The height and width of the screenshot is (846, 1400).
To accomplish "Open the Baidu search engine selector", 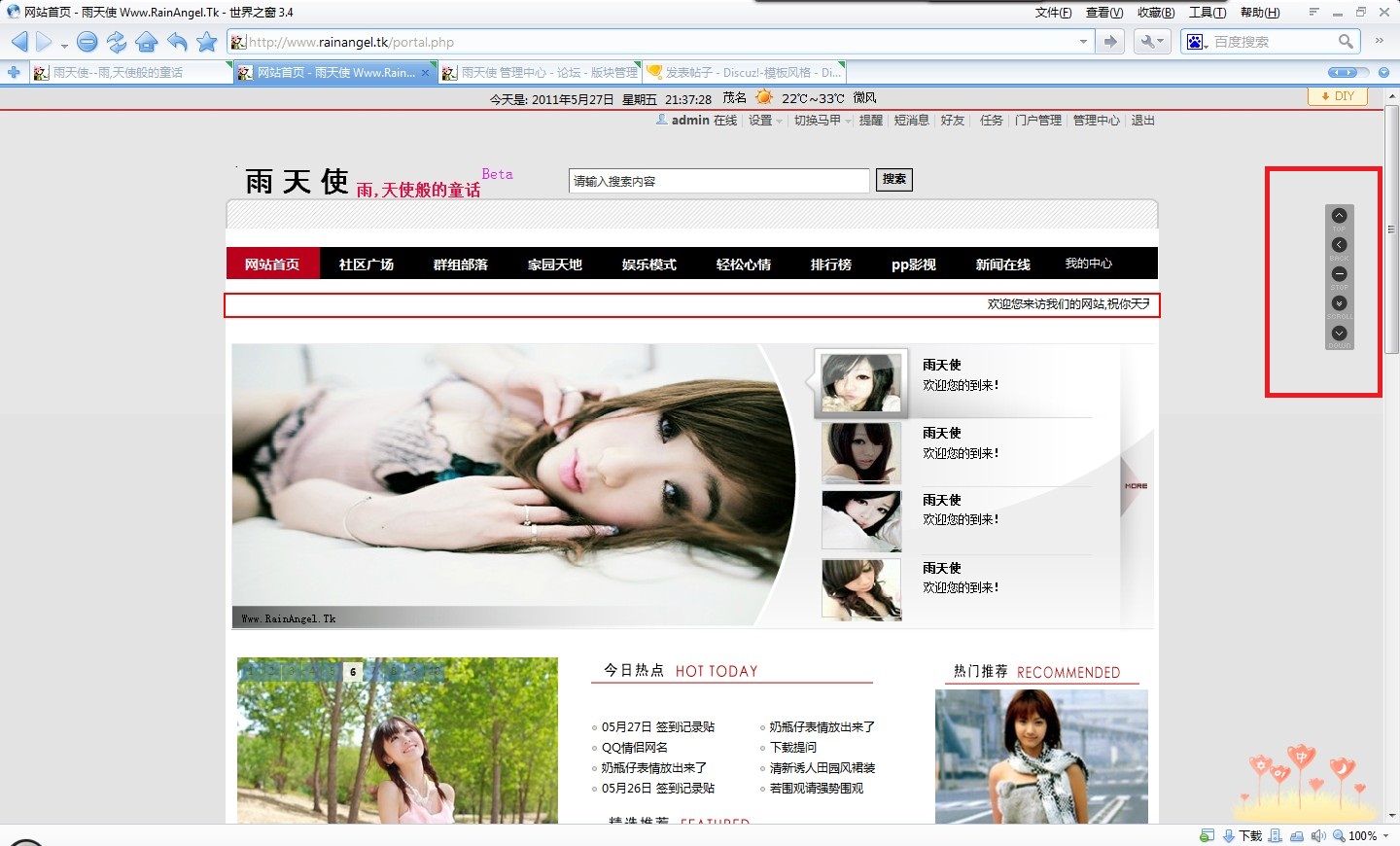I will coord(1197,42).
